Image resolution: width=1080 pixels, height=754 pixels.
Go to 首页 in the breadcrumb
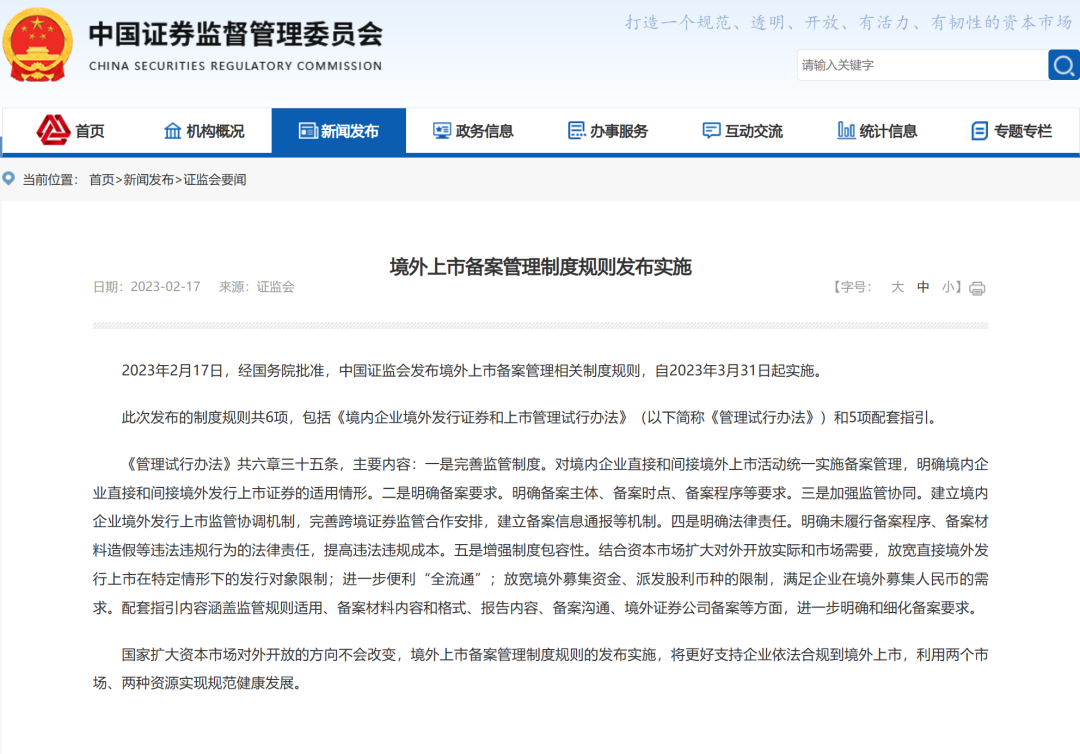[102, 180]
